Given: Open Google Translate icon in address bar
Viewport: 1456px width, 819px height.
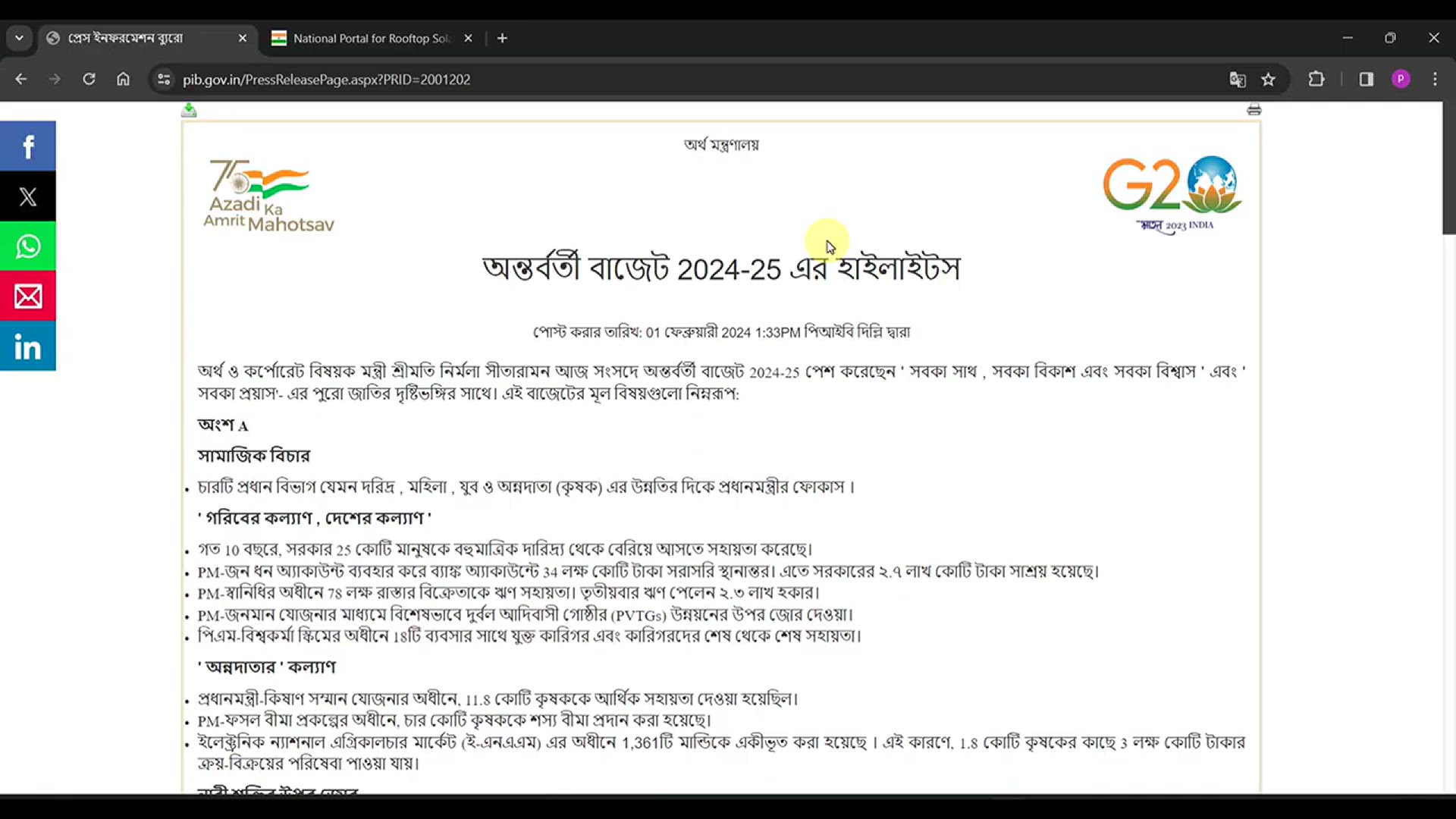Looking at the screenshot, I should coord(1237,80).
